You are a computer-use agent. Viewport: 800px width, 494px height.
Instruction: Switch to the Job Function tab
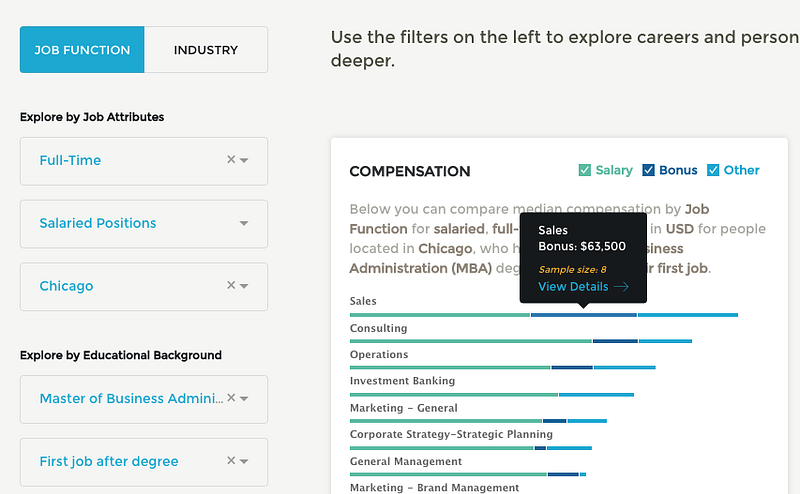point(82,50)
